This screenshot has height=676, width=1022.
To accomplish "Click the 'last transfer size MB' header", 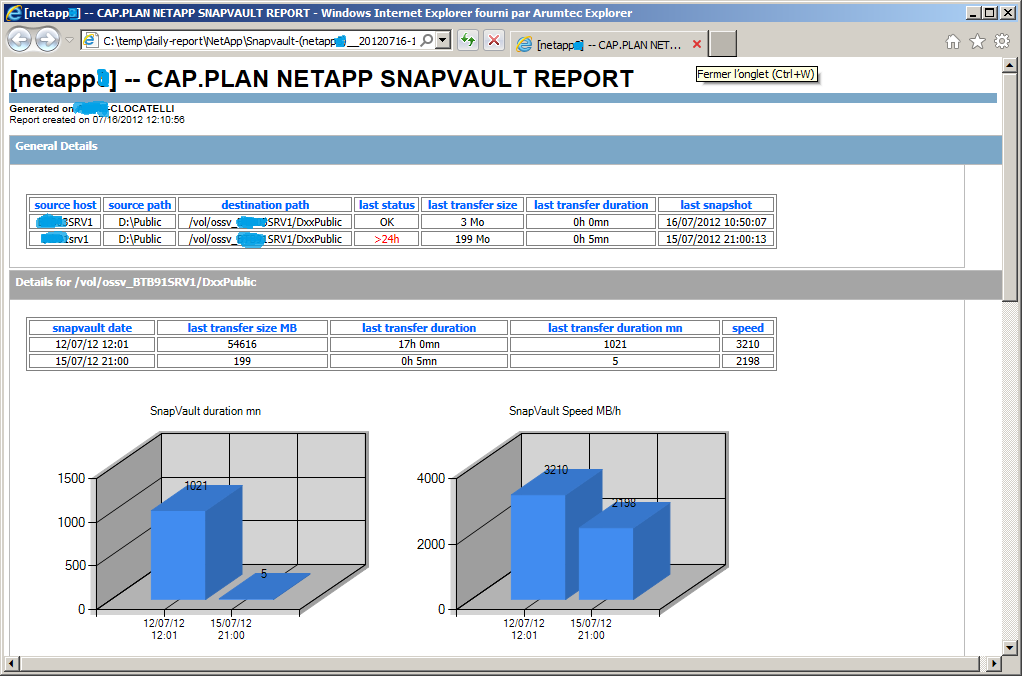I will [x=242, y=328].
